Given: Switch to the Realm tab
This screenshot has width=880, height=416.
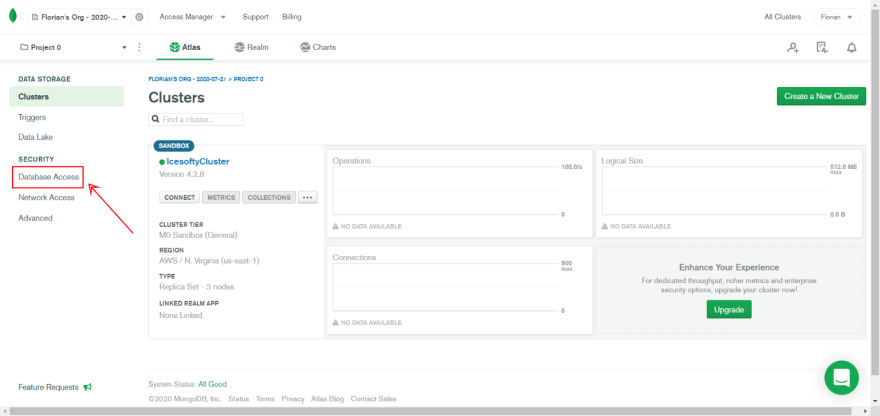Looking at the screenshot, I should [x=251, y=48].
